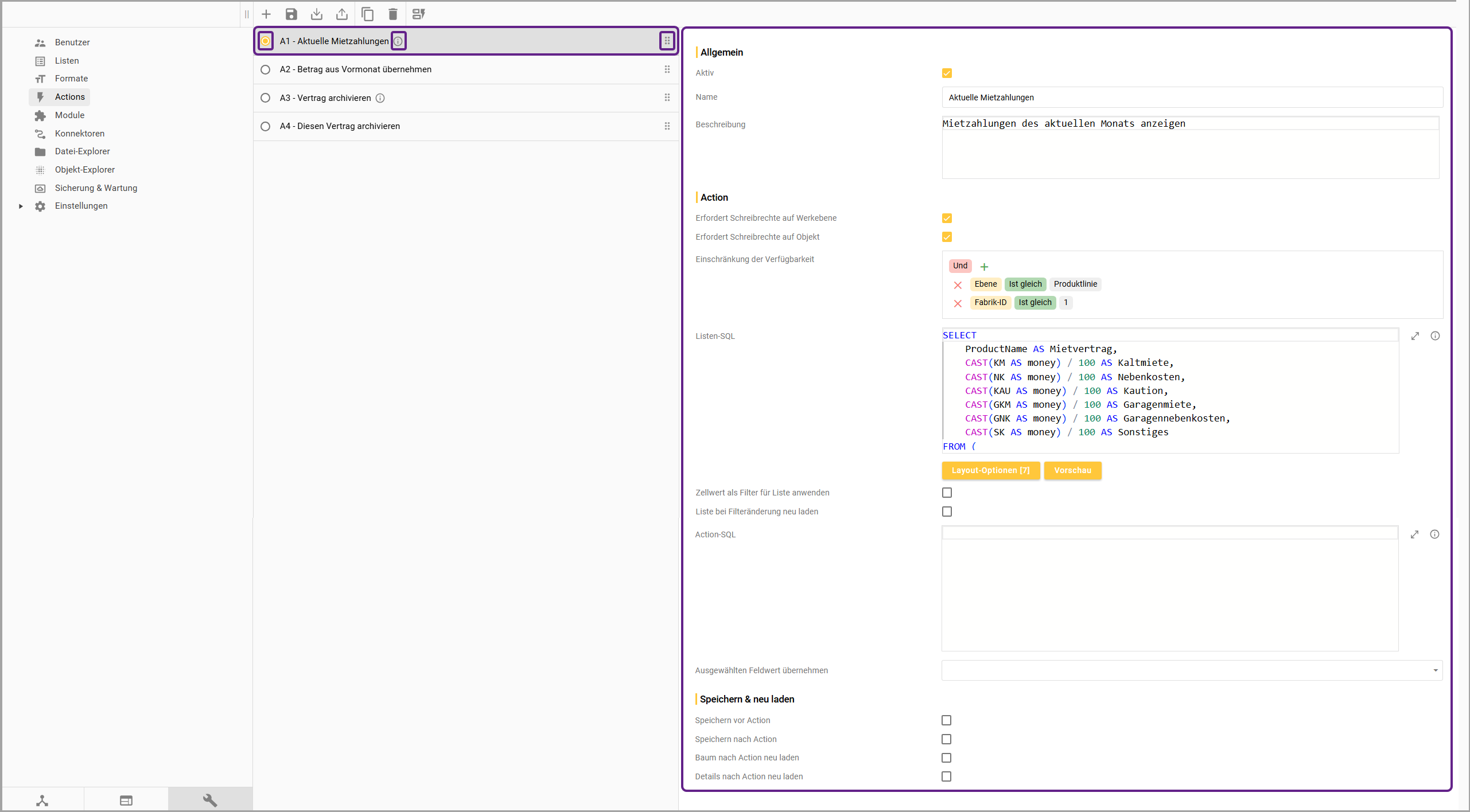Click the delete trash icon in toolbar
The height and width of the screenshot is (812, 1470).
pyautogui.click(x=393, y=14)
